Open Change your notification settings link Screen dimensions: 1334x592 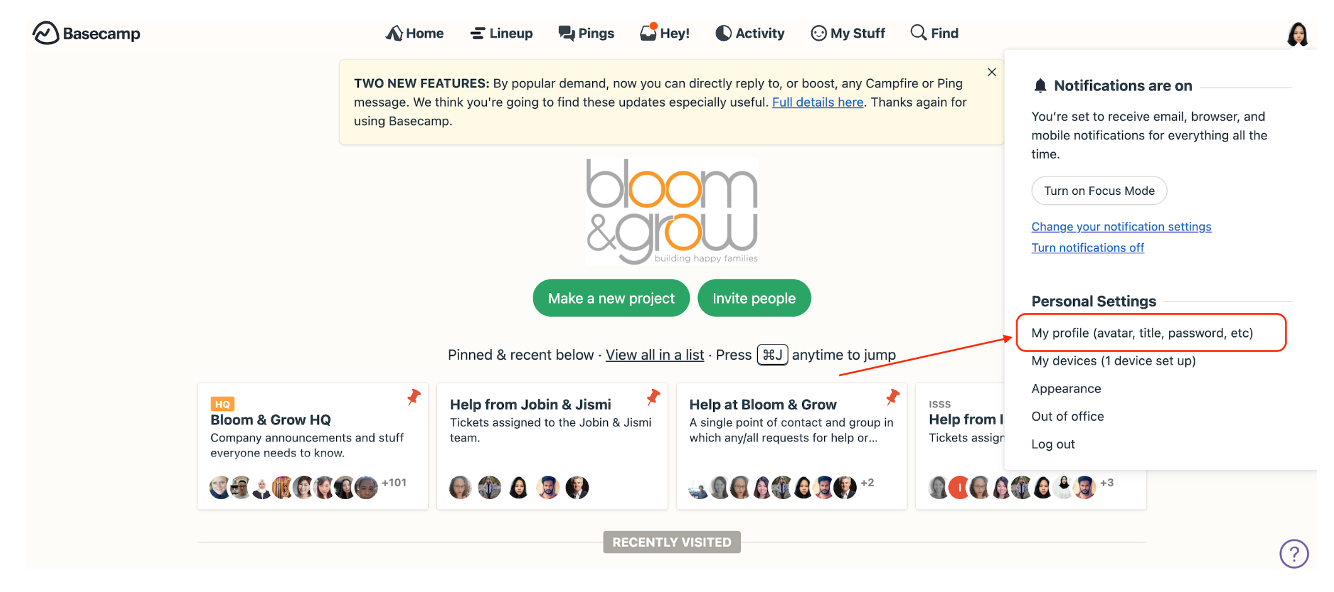(1121, 227)
